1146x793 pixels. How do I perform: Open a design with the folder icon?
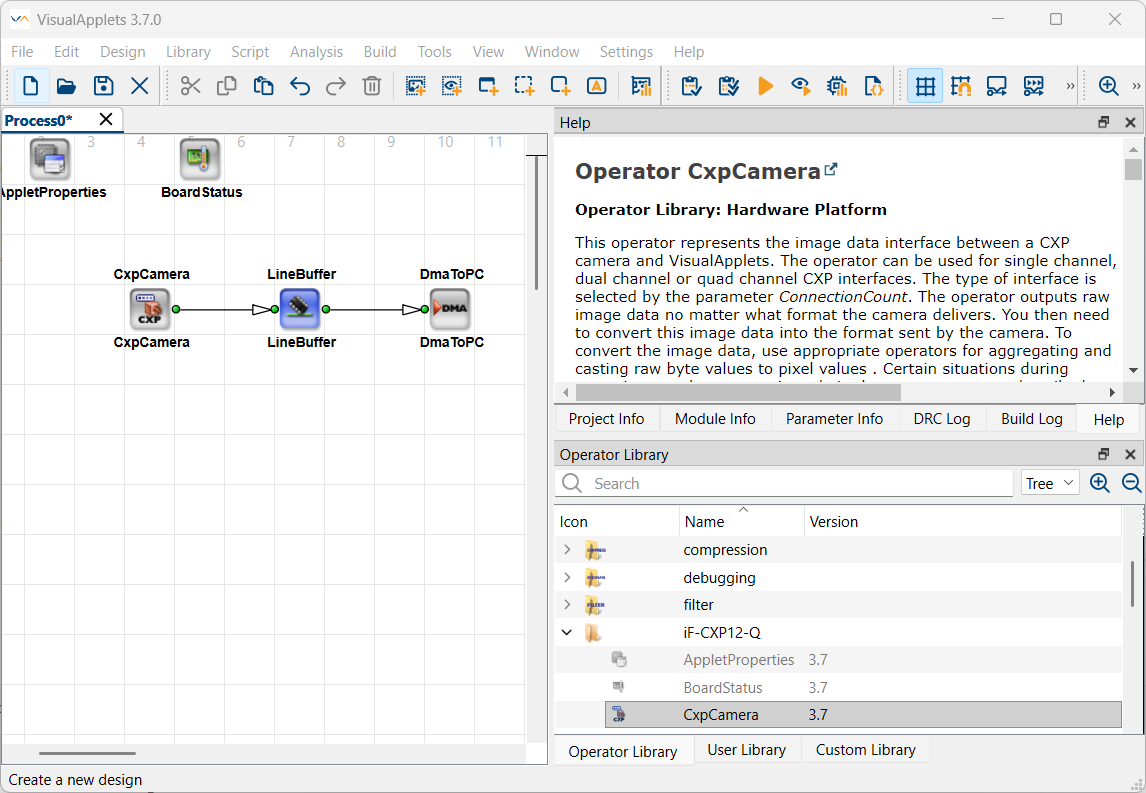pos(67,86)
